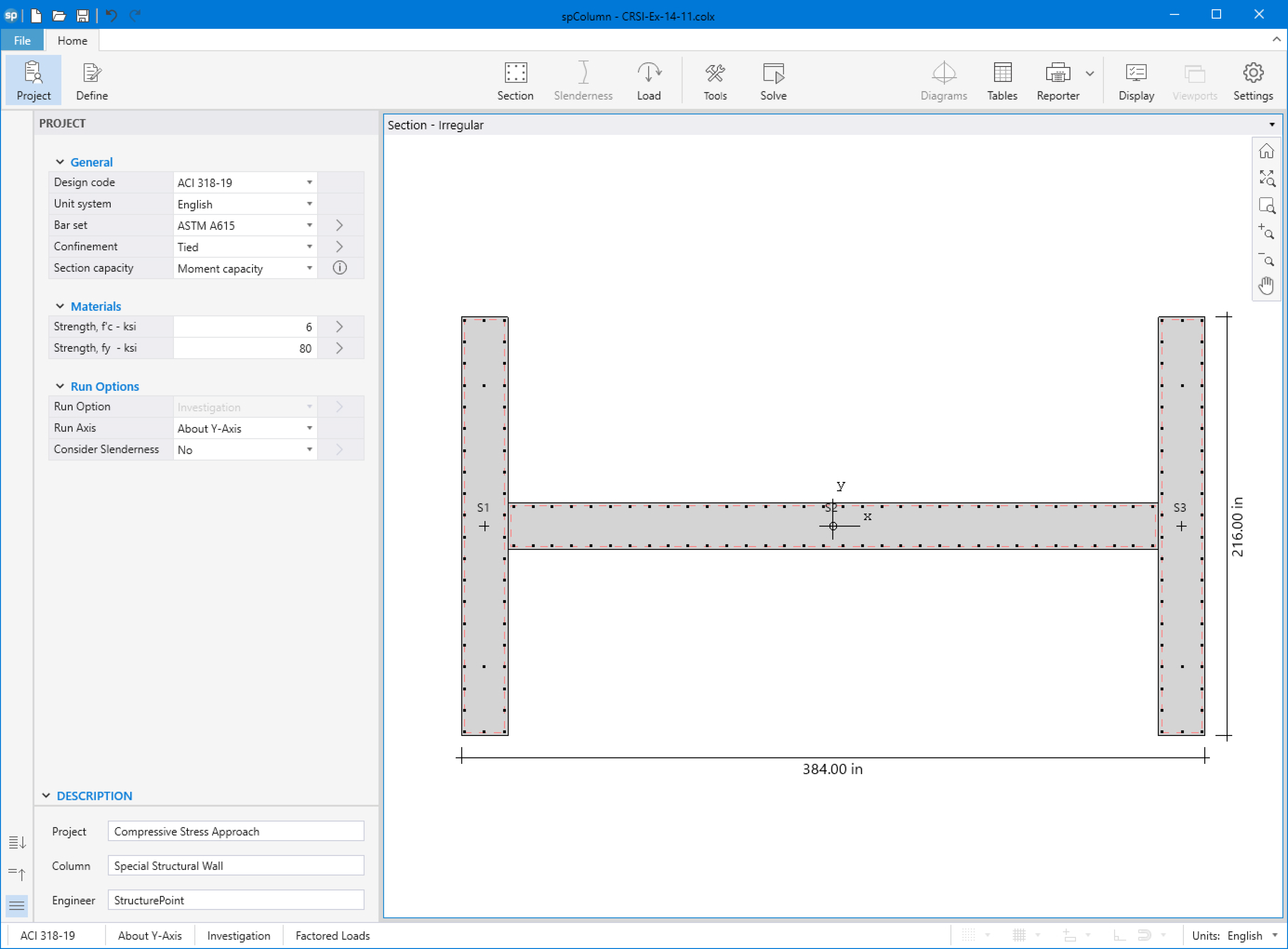Open the Section capacity dropdown
Viewport: 1288px width, 949px height.
click(245, 268)
